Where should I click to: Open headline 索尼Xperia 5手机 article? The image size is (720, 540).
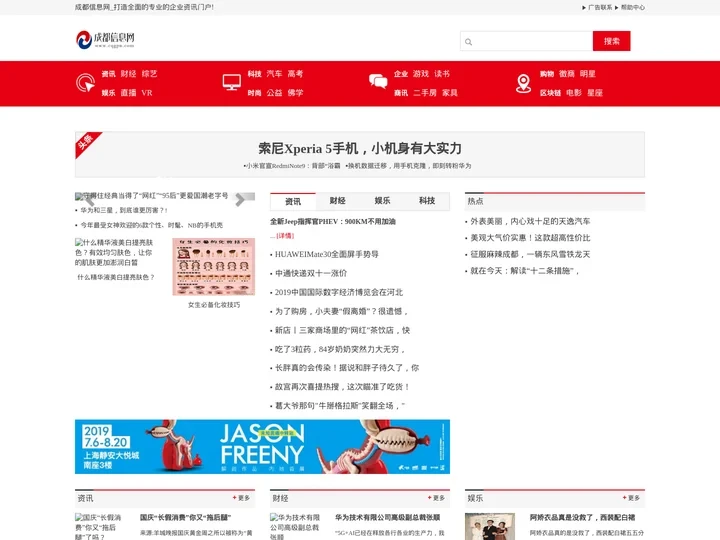tap(360, 148)
